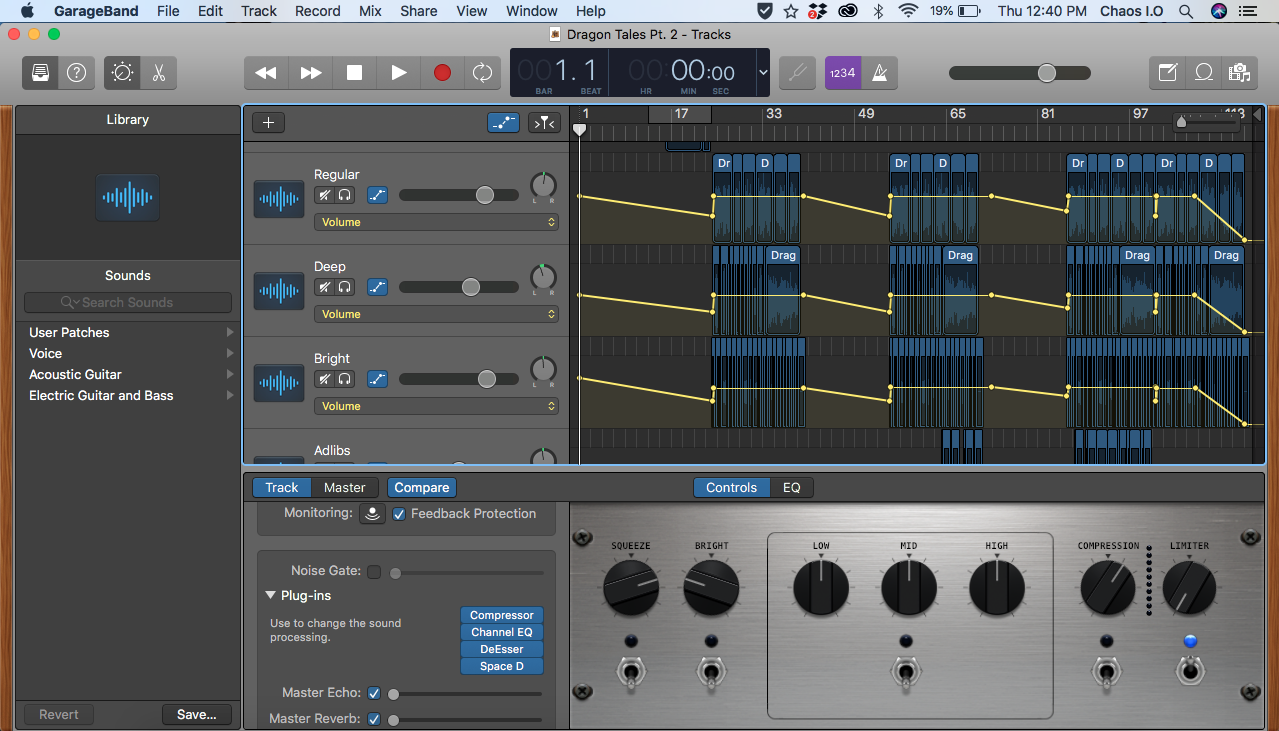The height and width of the screenshot is (731, 1279).
Task: Select the Deep track waveform icon
Action: coord(279,291)
